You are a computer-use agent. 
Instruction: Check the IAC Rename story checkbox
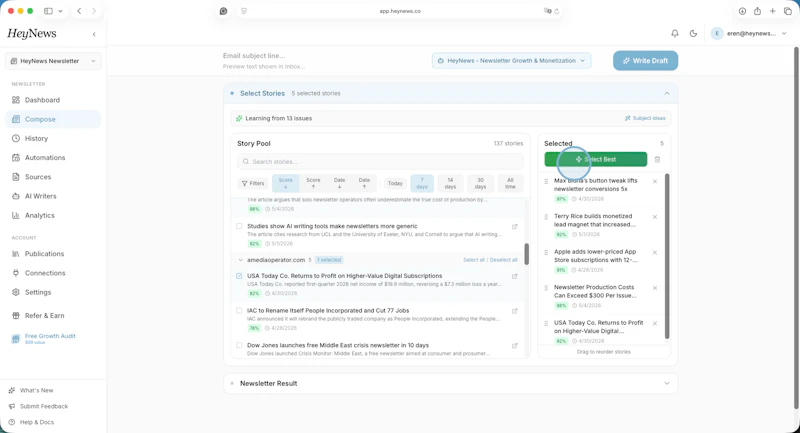tap(239, 311)
